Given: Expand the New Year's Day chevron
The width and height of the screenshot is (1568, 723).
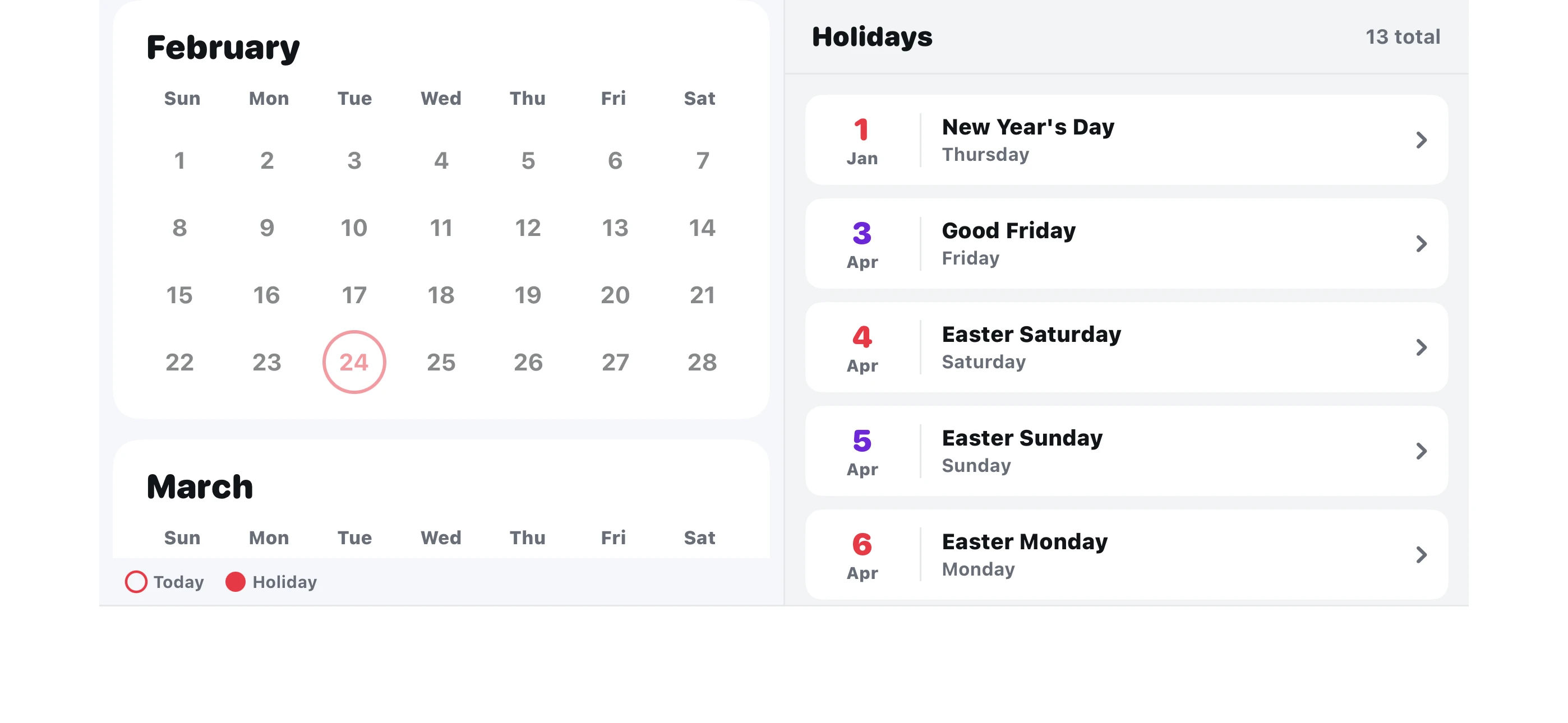Looking at the screenshot, I should click(1421, 140).
